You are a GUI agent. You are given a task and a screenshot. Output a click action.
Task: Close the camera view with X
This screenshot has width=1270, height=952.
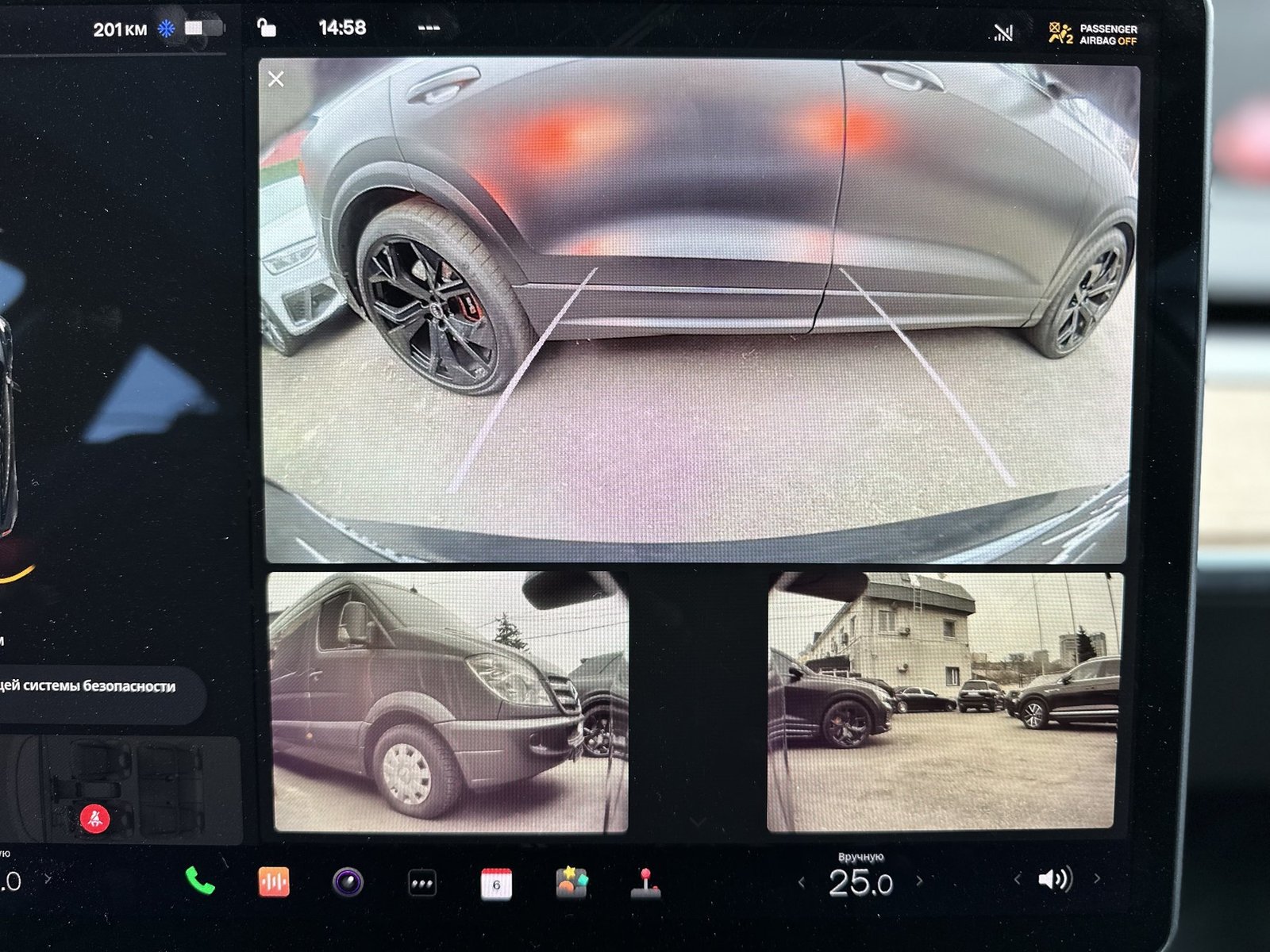276,79
